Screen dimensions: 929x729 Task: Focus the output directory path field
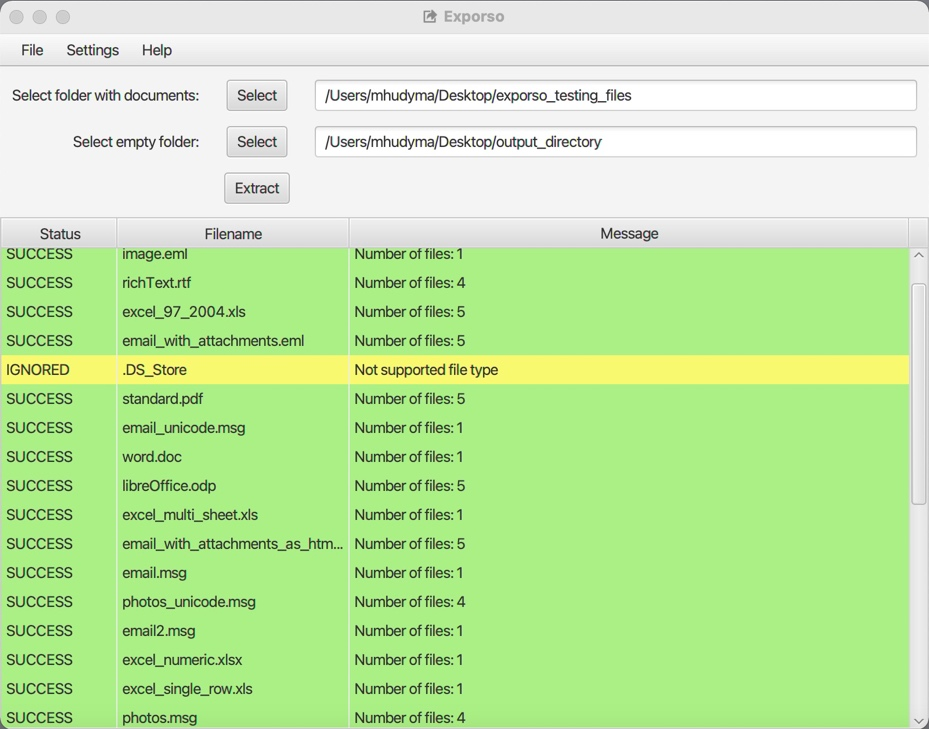(x=615, y=142)
